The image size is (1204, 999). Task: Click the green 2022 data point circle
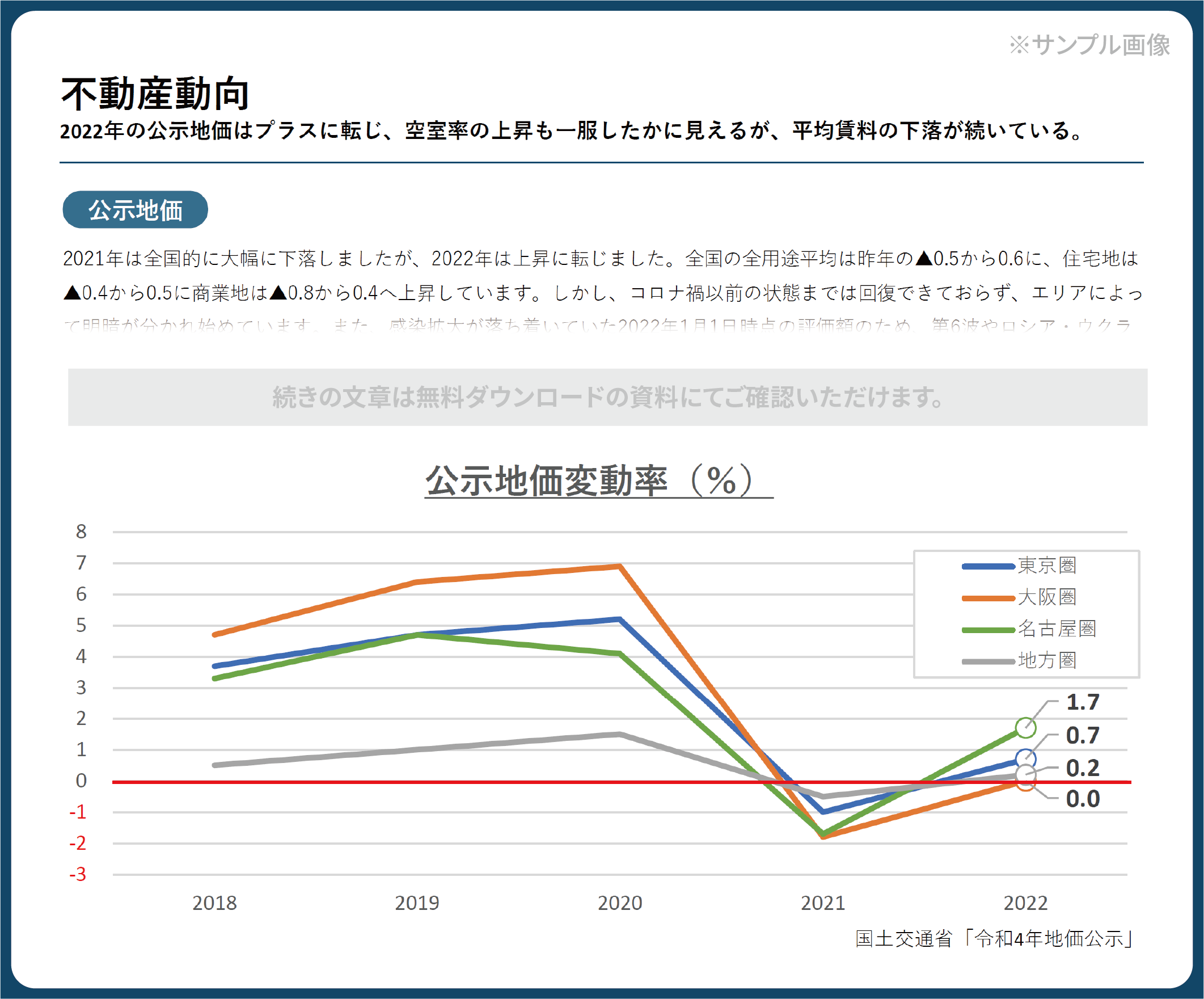click(1025, 728)
